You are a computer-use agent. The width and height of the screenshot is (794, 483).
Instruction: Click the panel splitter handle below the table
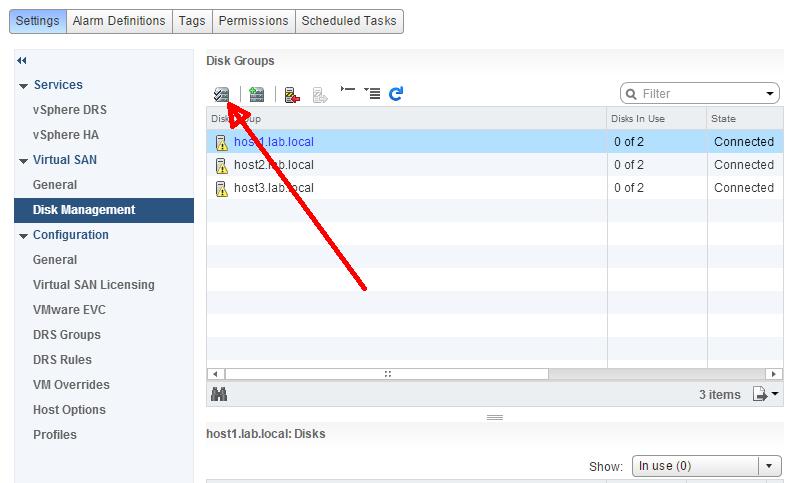tap(495, 417)
